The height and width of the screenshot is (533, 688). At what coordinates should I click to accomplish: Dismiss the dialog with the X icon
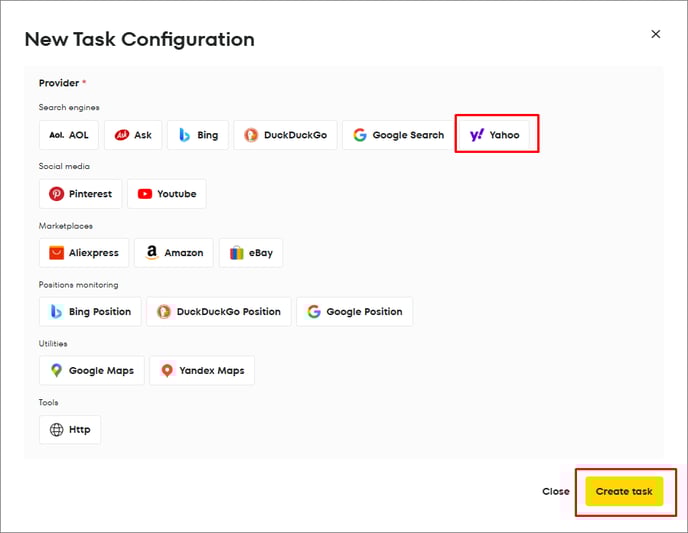coord(656,34)
